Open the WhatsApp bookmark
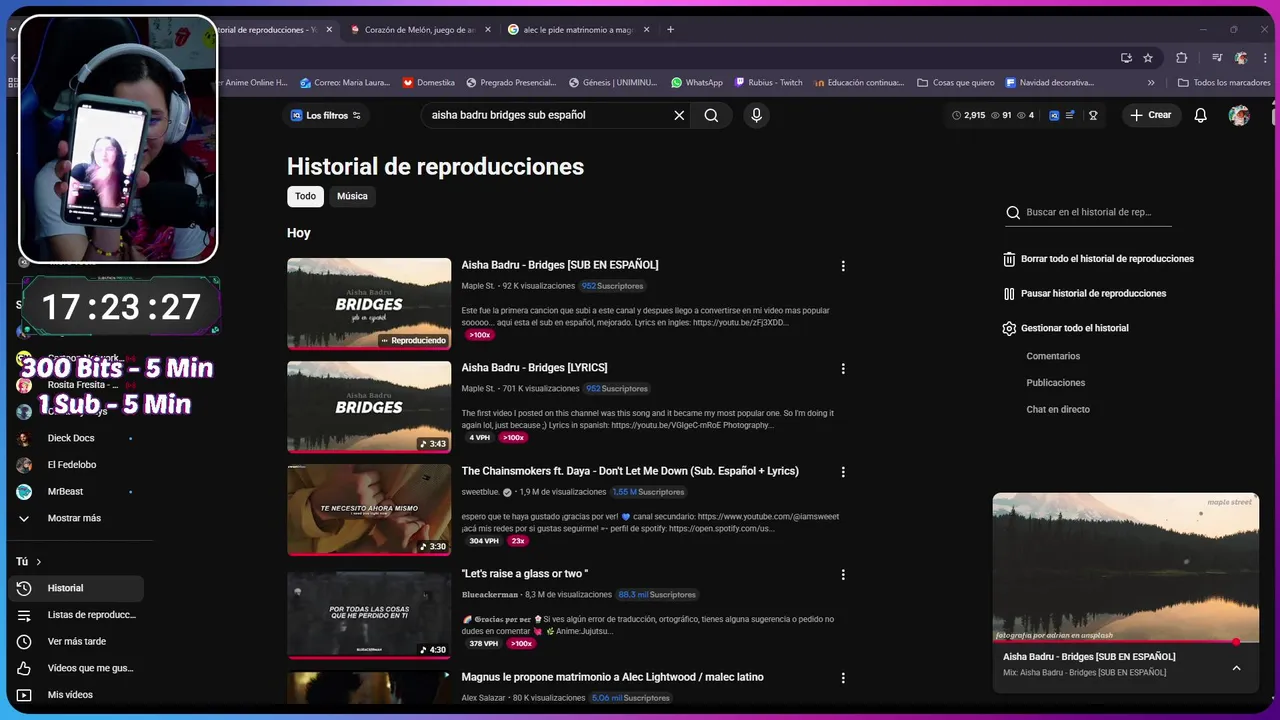 coord(697,83)
